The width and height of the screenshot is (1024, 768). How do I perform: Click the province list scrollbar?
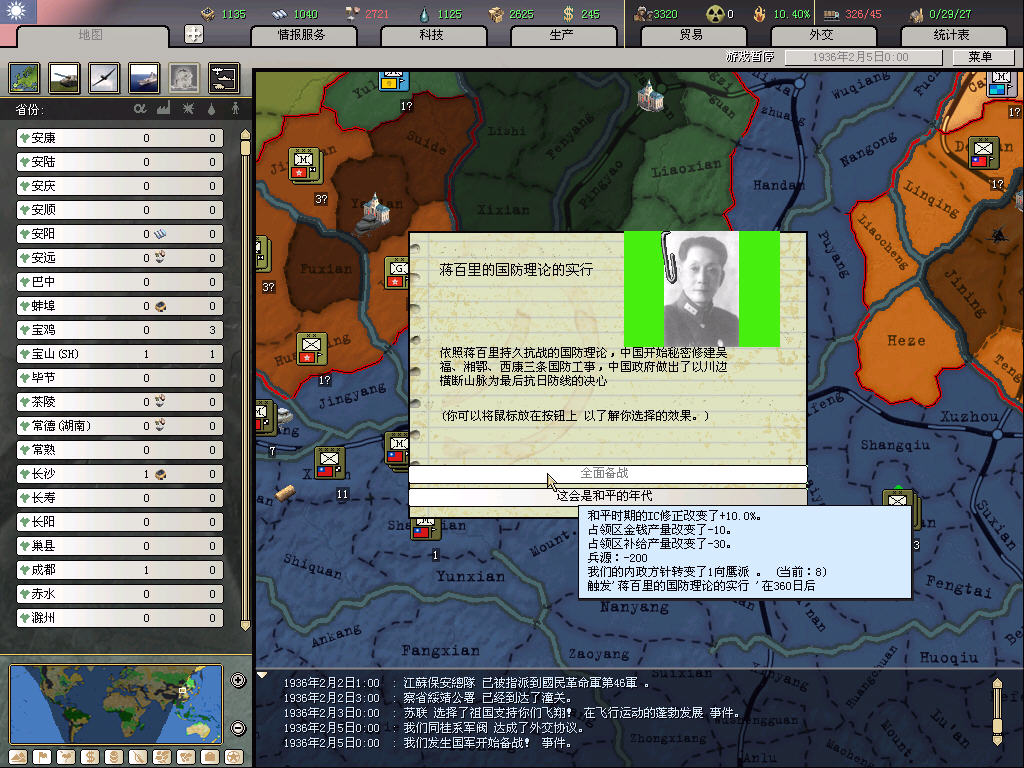(245, 380)
